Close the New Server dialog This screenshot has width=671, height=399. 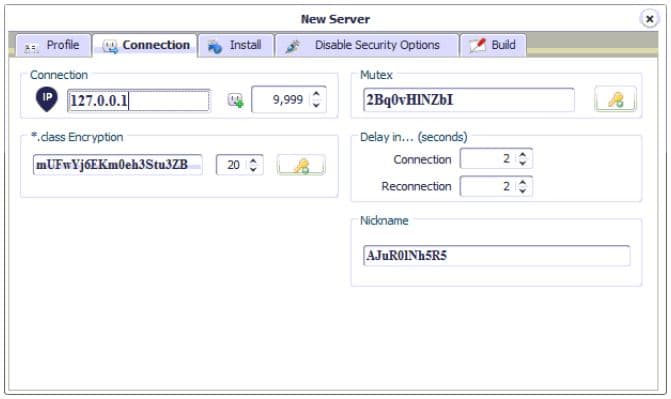click(x=650, y=19)
